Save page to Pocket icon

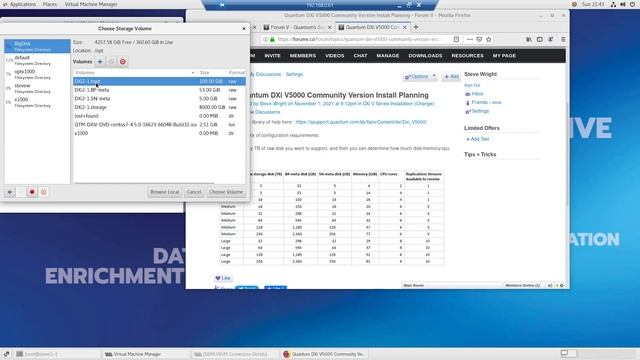479,40
